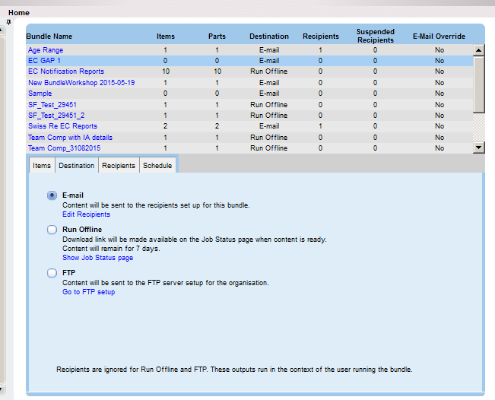The height and width of the screenshot is (400, 495).
Task: Click the E-Mail Override column header
Action: [x=439, y=36]
